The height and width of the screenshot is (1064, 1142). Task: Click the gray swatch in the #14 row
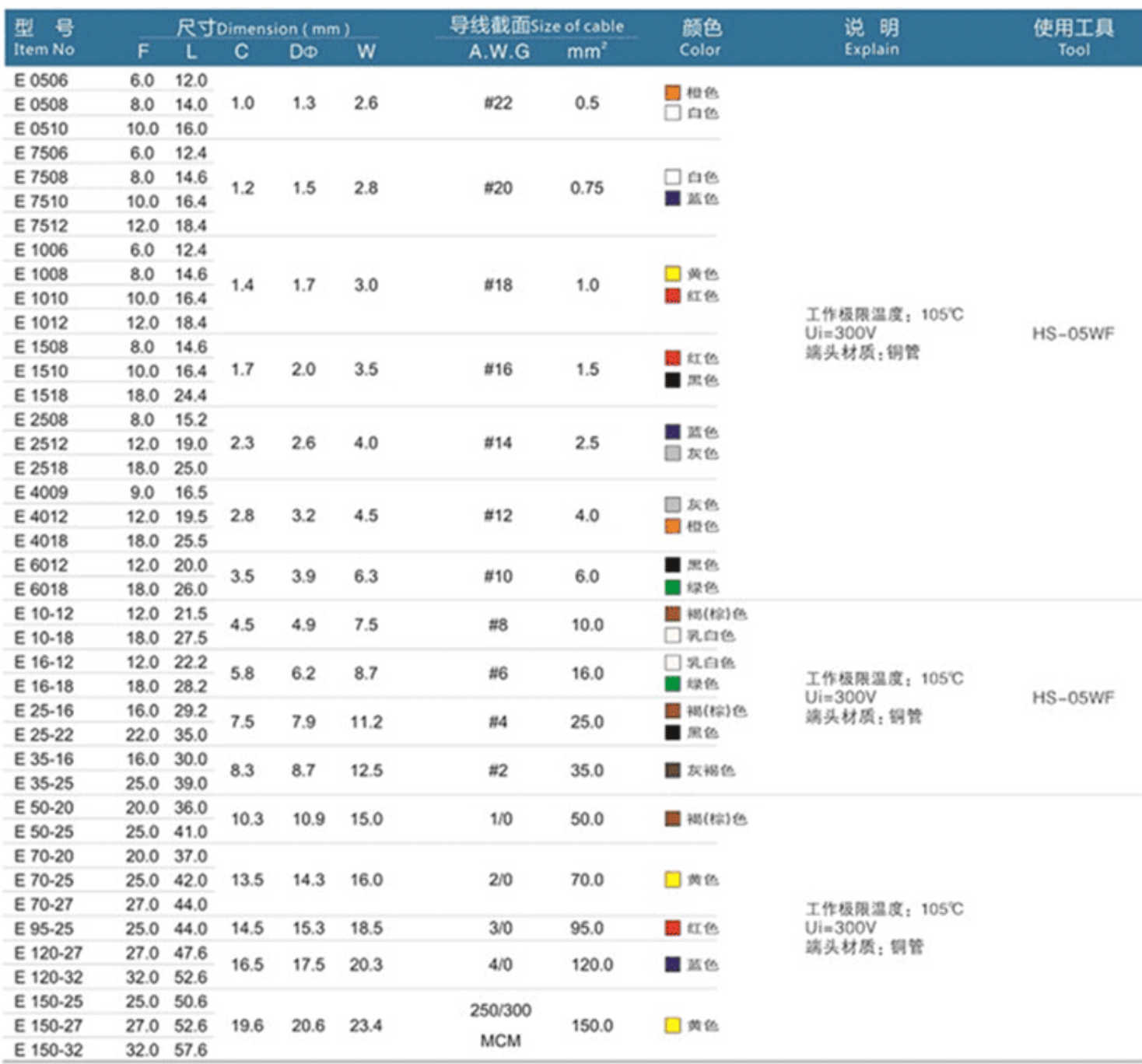(x=672, y=453)
